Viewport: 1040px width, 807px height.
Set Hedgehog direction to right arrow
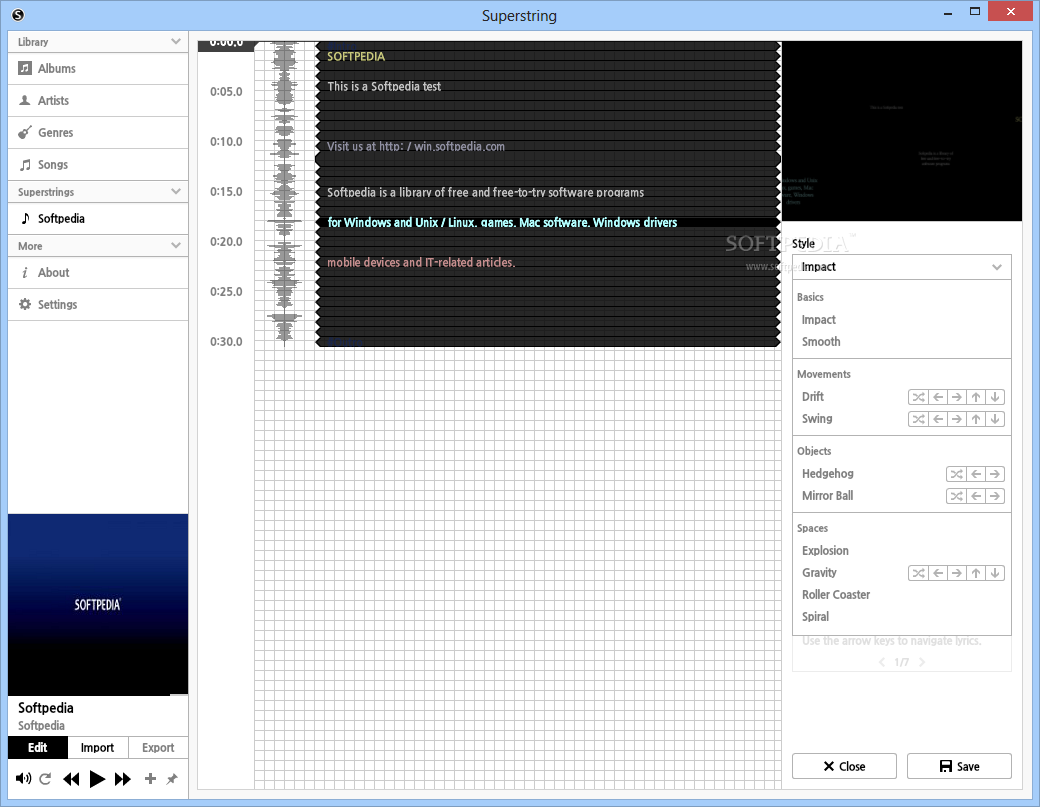tap(995, 474)
